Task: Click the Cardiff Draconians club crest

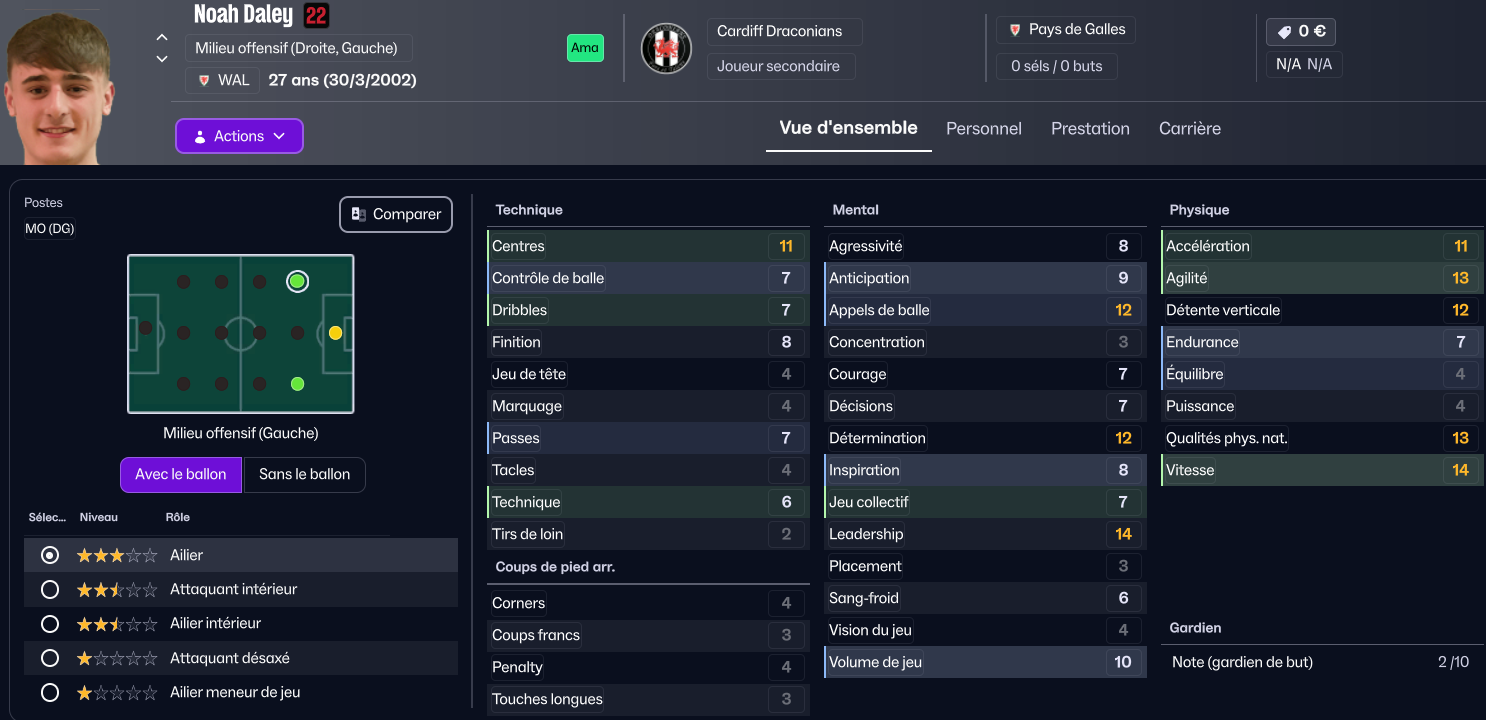Action: tap(666, 48)
